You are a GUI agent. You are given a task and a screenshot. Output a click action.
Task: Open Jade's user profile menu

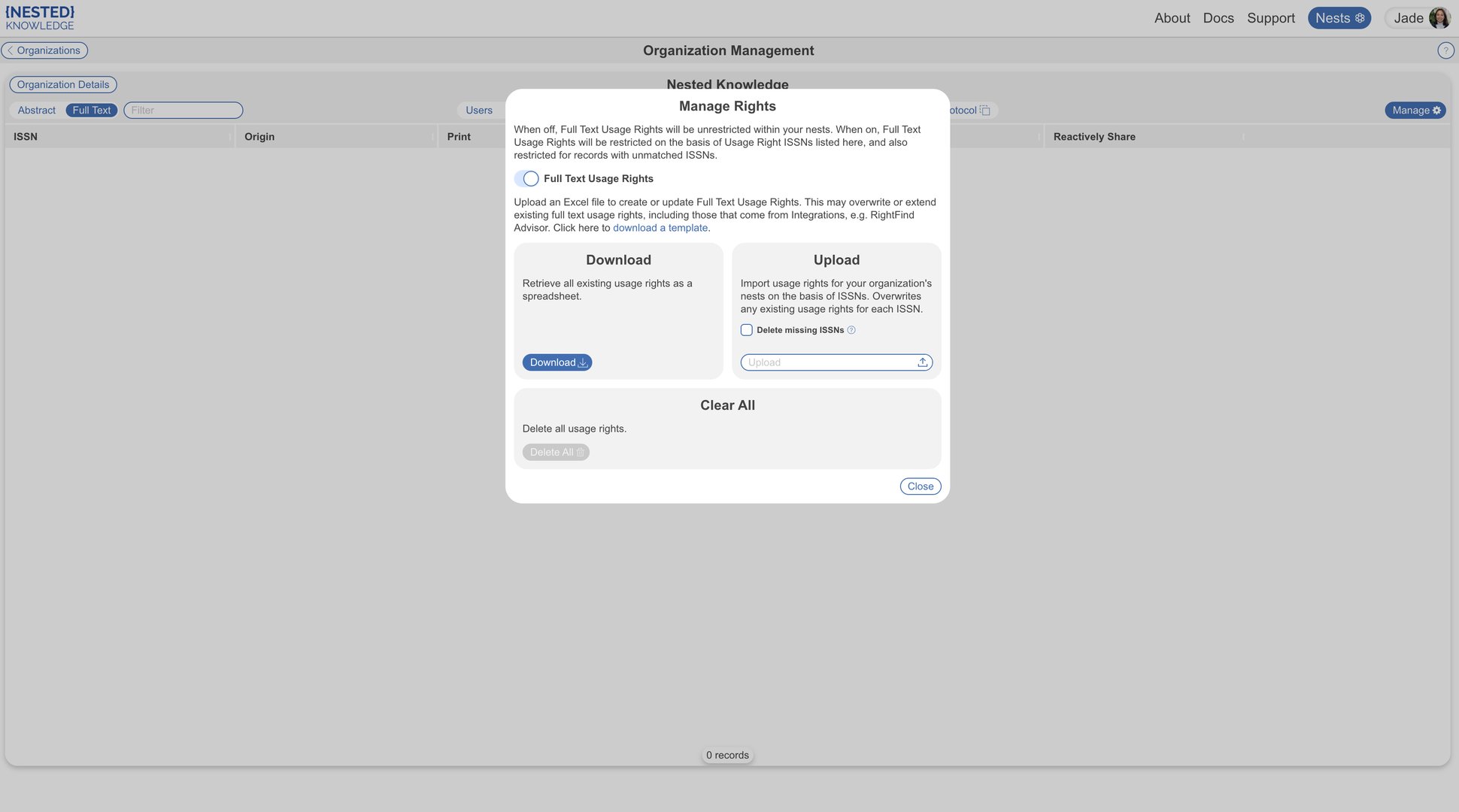pos(1418,18)
